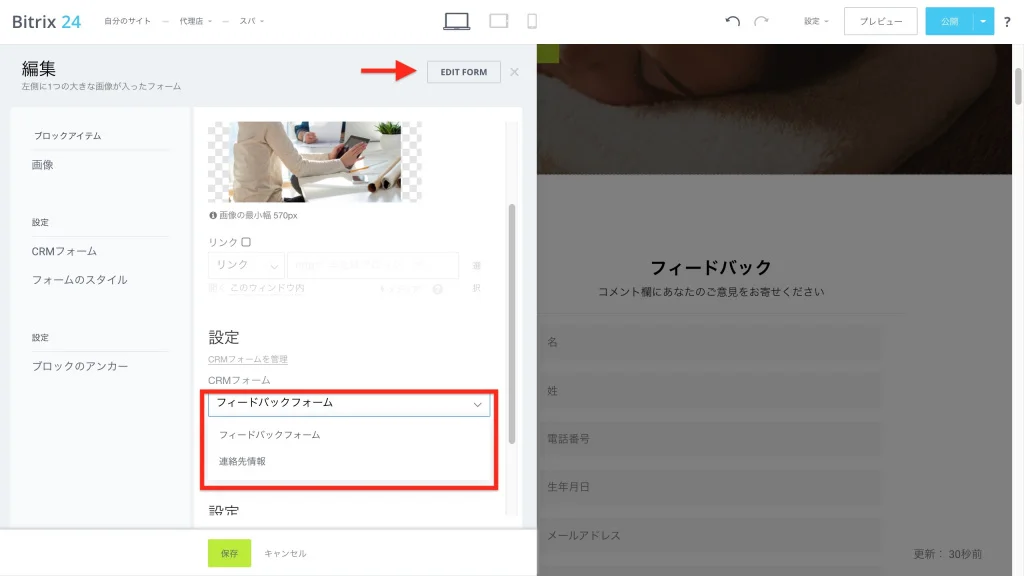Select 連絡先情報 from the dropdown list
The width and height of the screenshot is (1024, 576).
pos(242,461)
